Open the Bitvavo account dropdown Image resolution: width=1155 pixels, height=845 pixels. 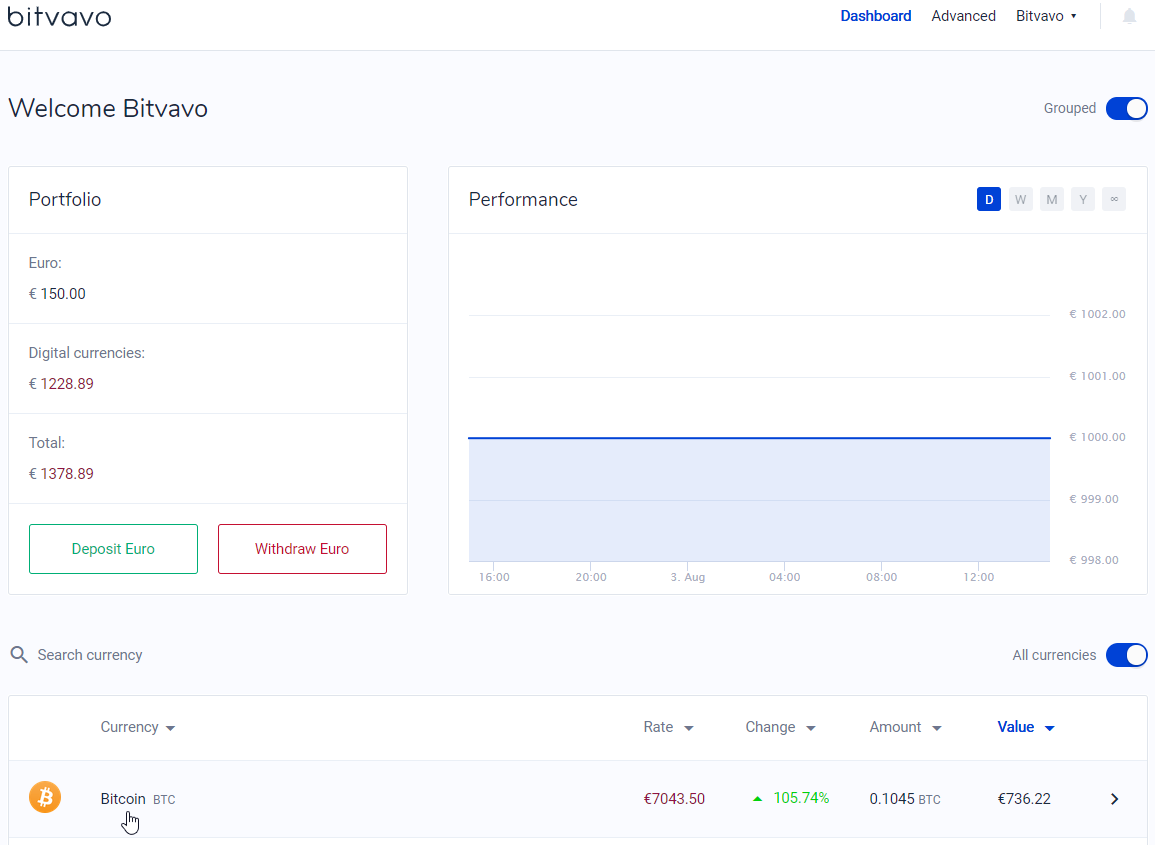1046,16
